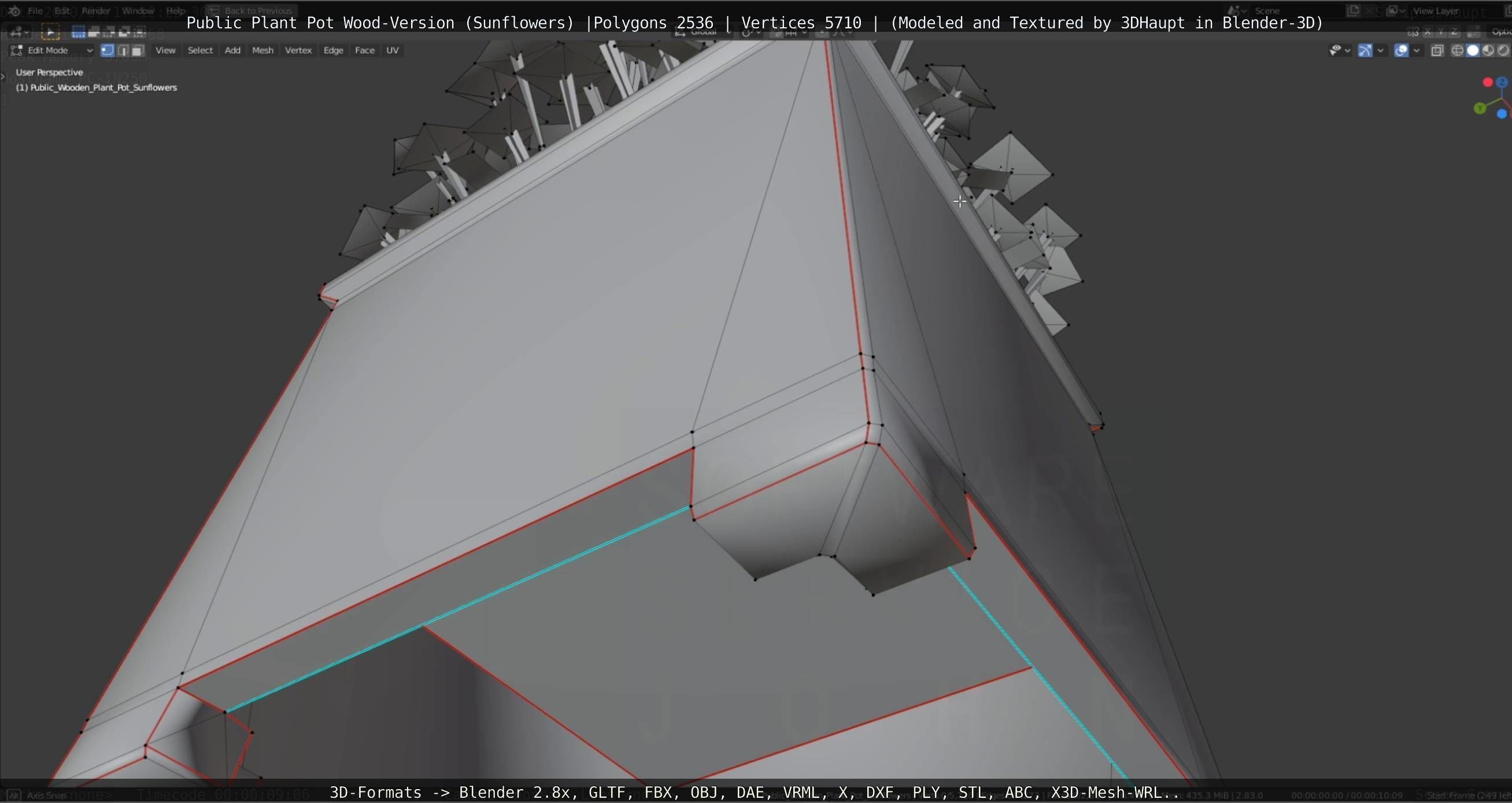Enable vertex select mode
Image resolution: width=1512 pixels, height=803 pixels.
108,50
